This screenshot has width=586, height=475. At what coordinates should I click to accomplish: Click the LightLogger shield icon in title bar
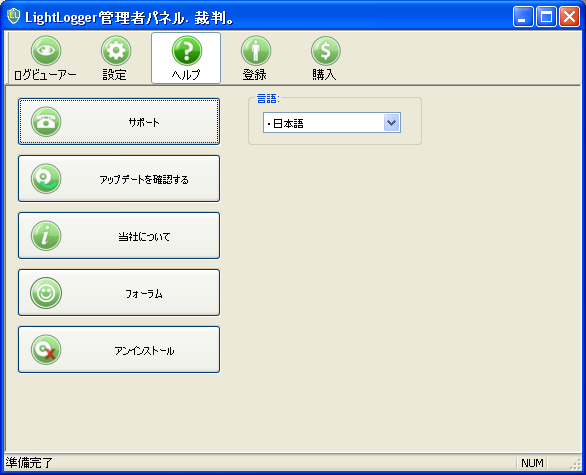(x=13, y=16)
